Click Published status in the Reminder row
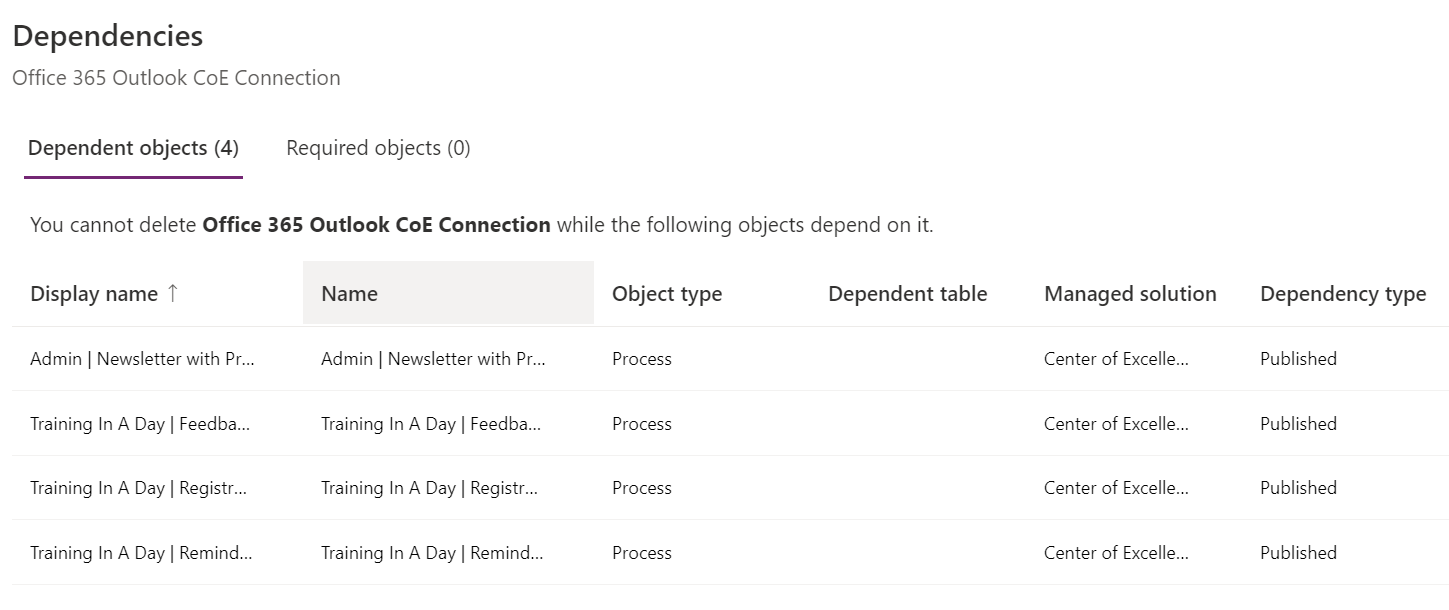 [1297, 552]
